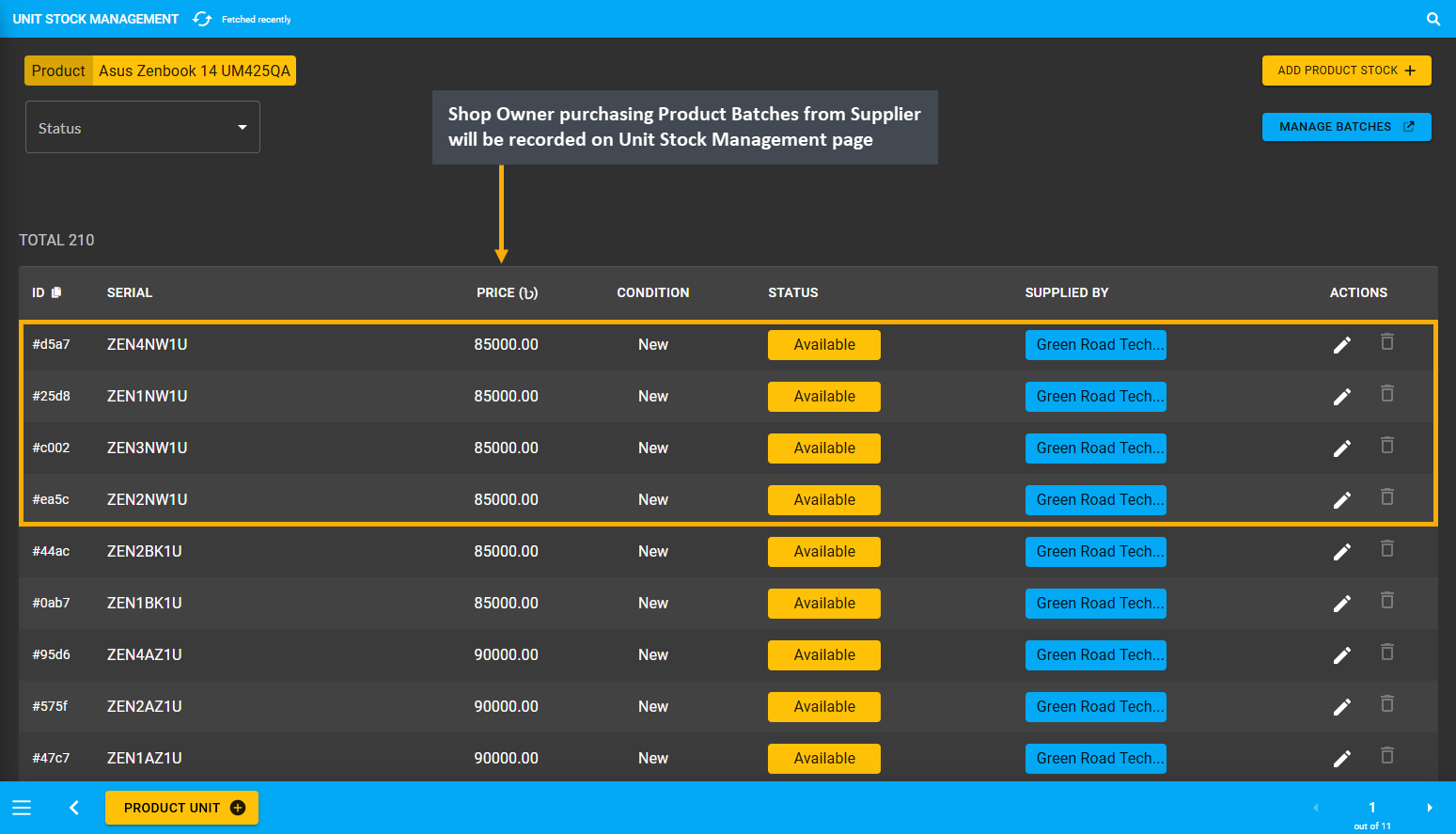
Task: Delete unit ZEN4NW1U with trash icon
Action: pos(1387,342)
